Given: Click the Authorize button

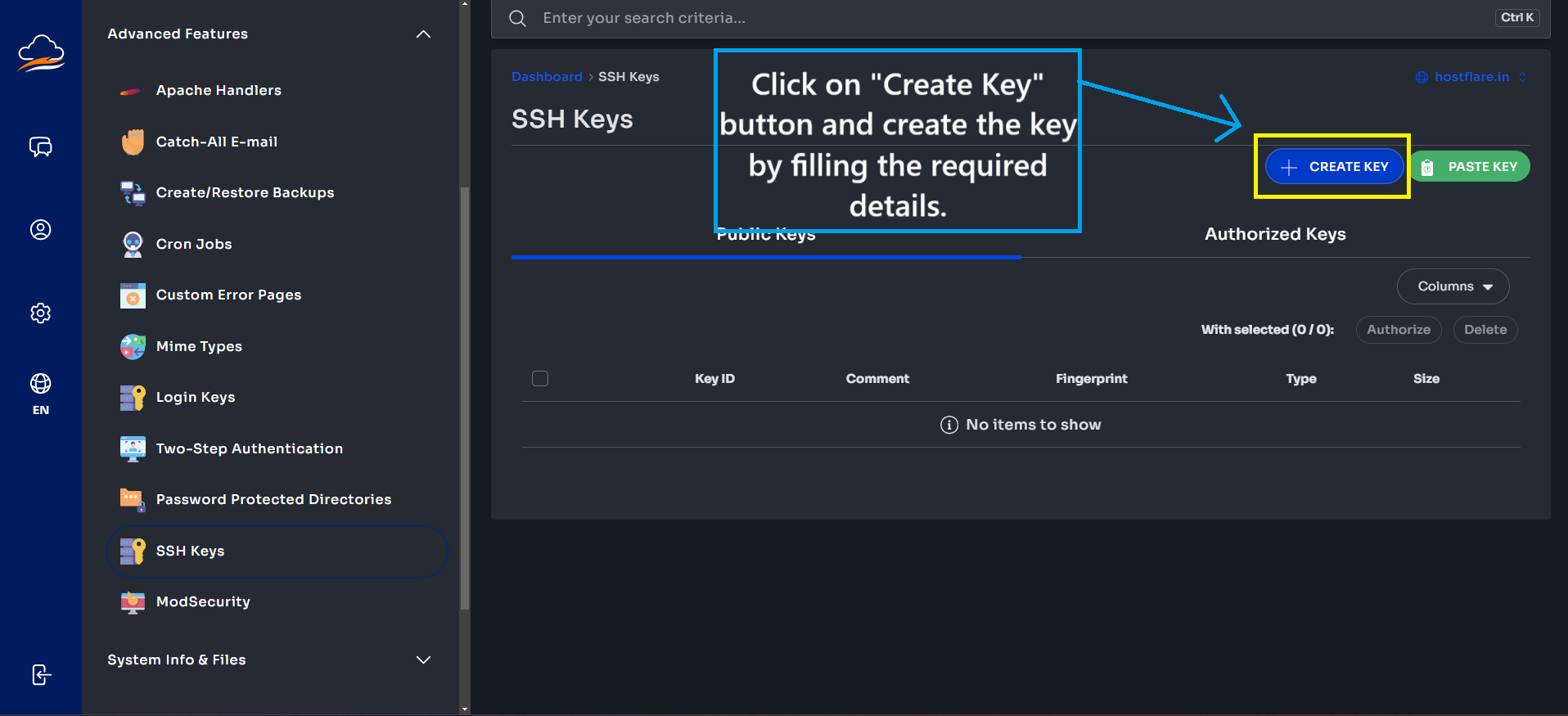Looking at the screenshot, I should (x=1399, y=330).
